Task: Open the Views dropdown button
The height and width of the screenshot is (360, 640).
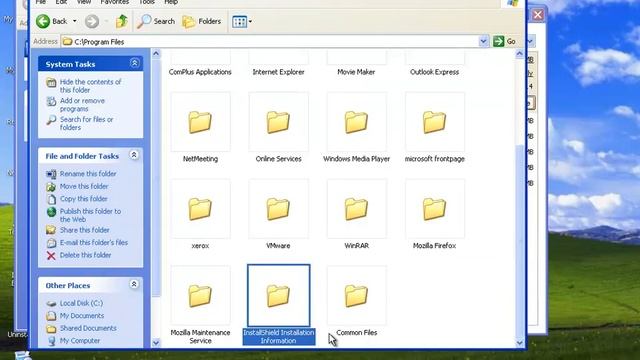Action: (242, 21)
